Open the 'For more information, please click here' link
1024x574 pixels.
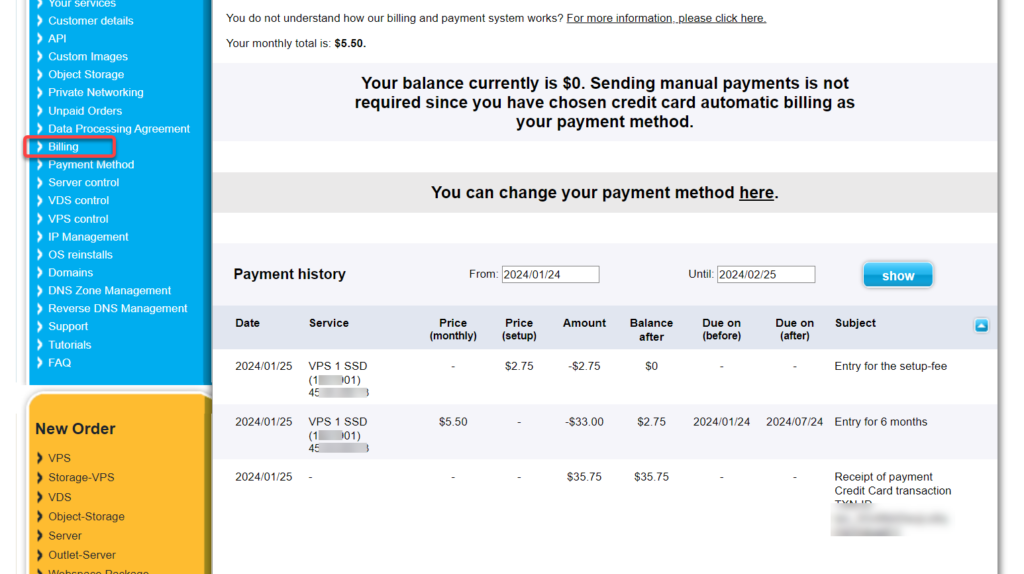click(x=666, y=18)
